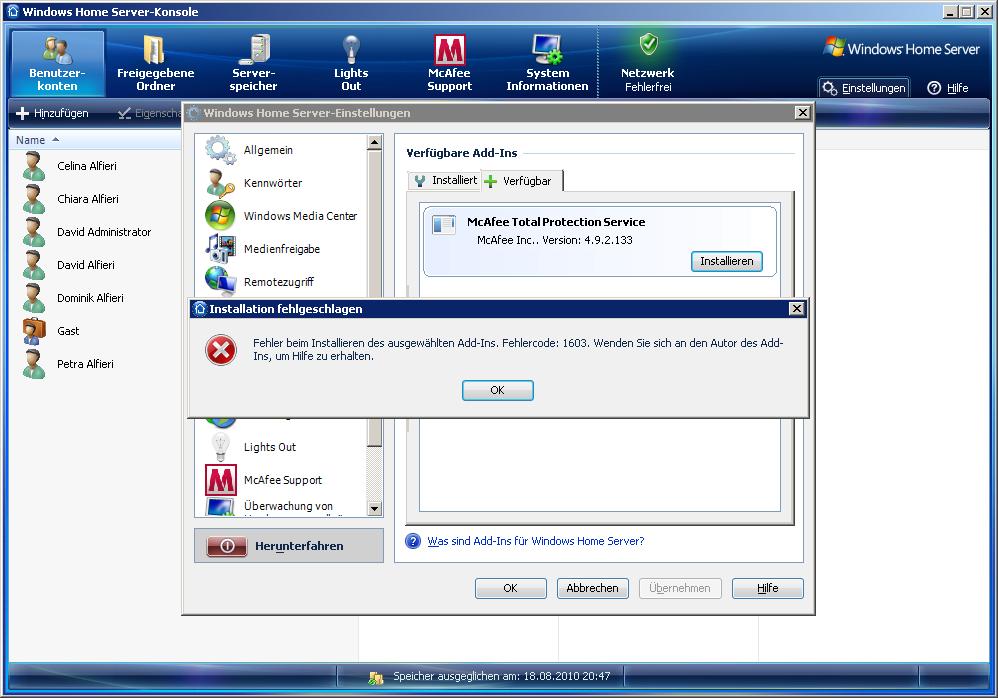This screenshot has width=998, height=698.
Task: Switch to the Installiert tab
Action: tap(445, 181)
